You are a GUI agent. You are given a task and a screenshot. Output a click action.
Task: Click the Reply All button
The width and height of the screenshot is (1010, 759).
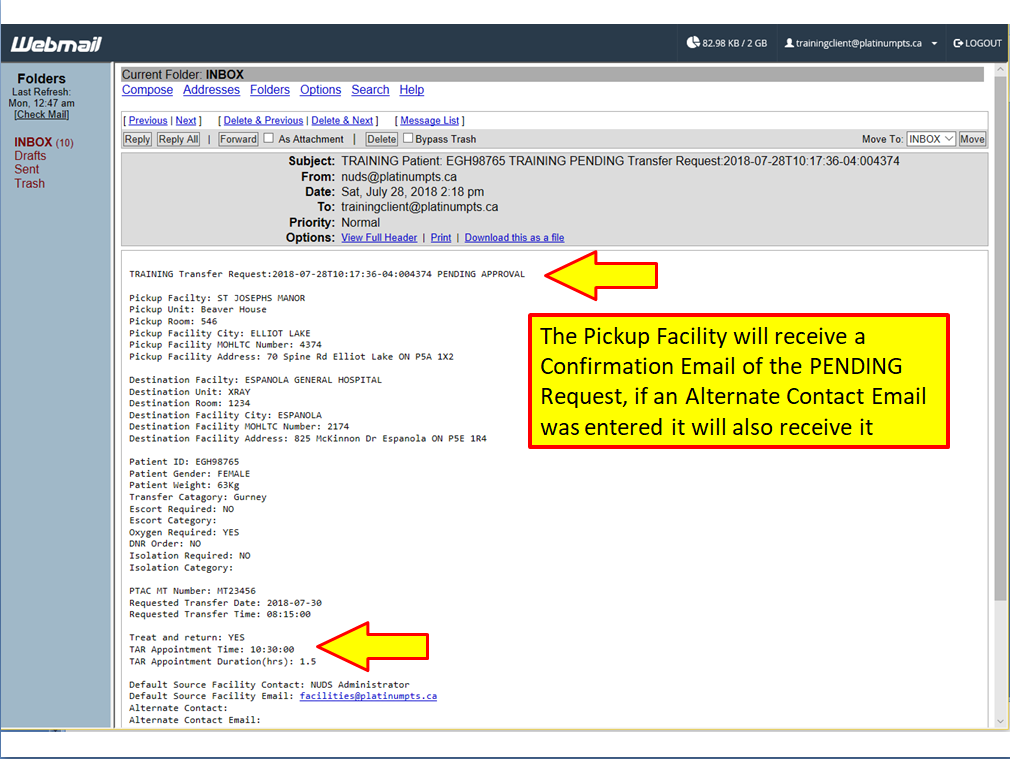click(178, 139)
